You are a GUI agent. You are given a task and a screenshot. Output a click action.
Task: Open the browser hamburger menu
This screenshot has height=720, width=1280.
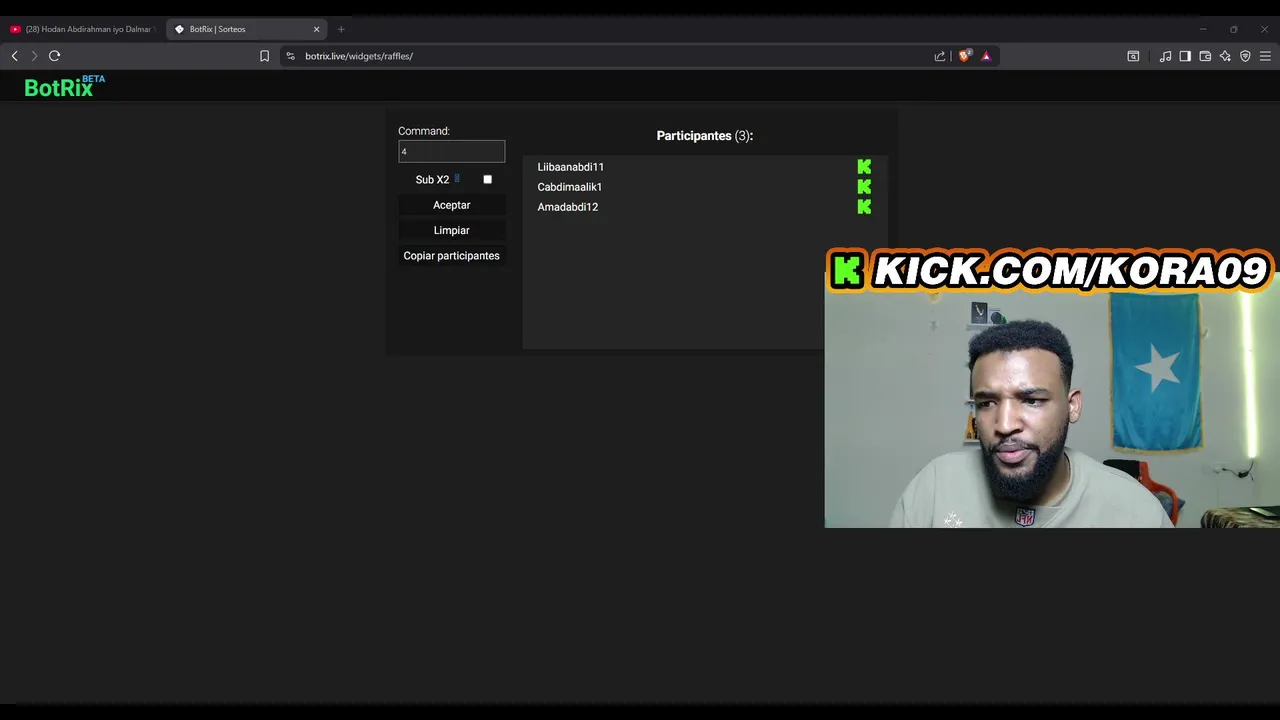pos(1265,56)
